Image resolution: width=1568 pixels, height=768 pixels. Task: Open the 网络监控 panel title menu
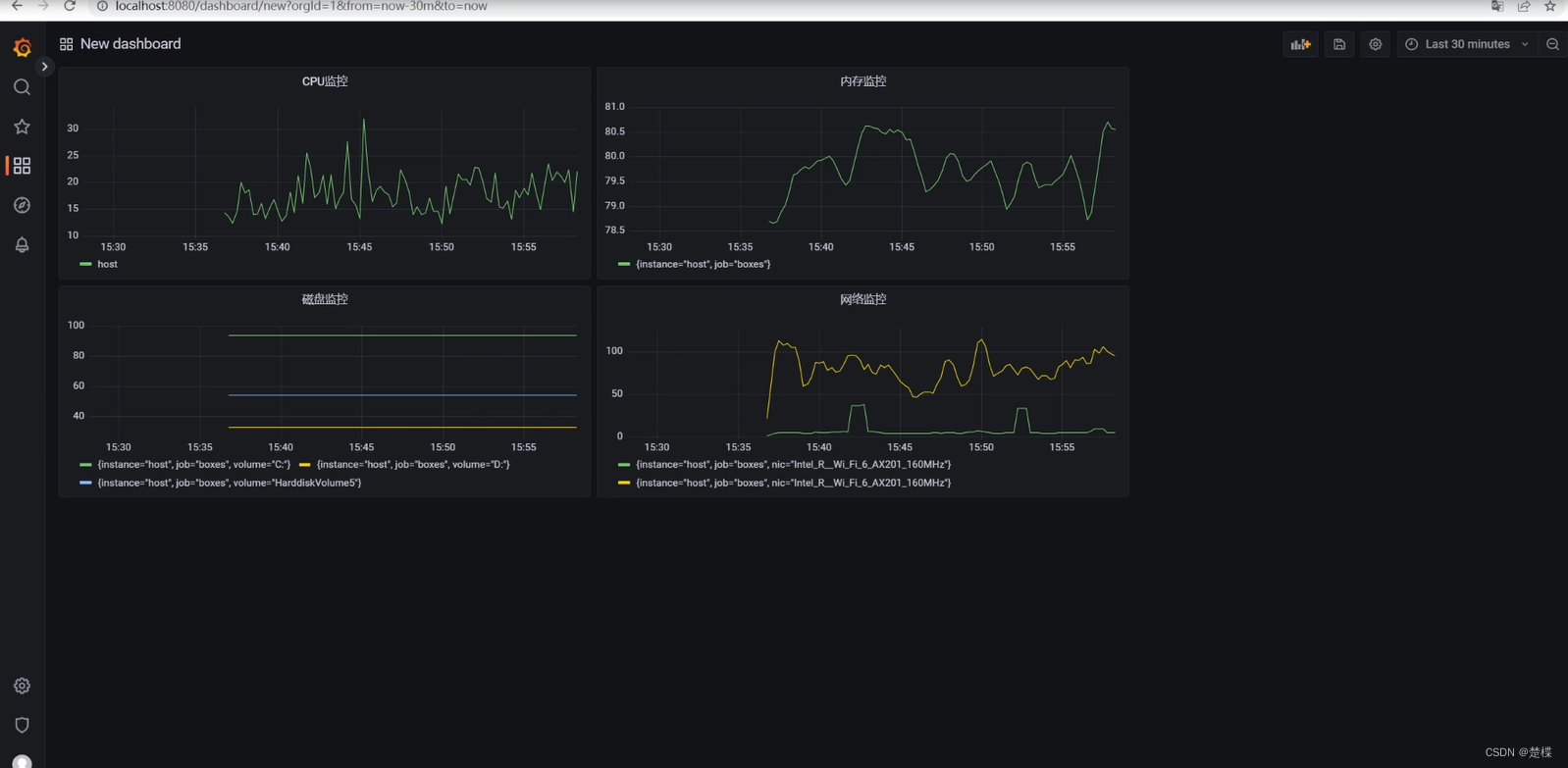point(863,299)
